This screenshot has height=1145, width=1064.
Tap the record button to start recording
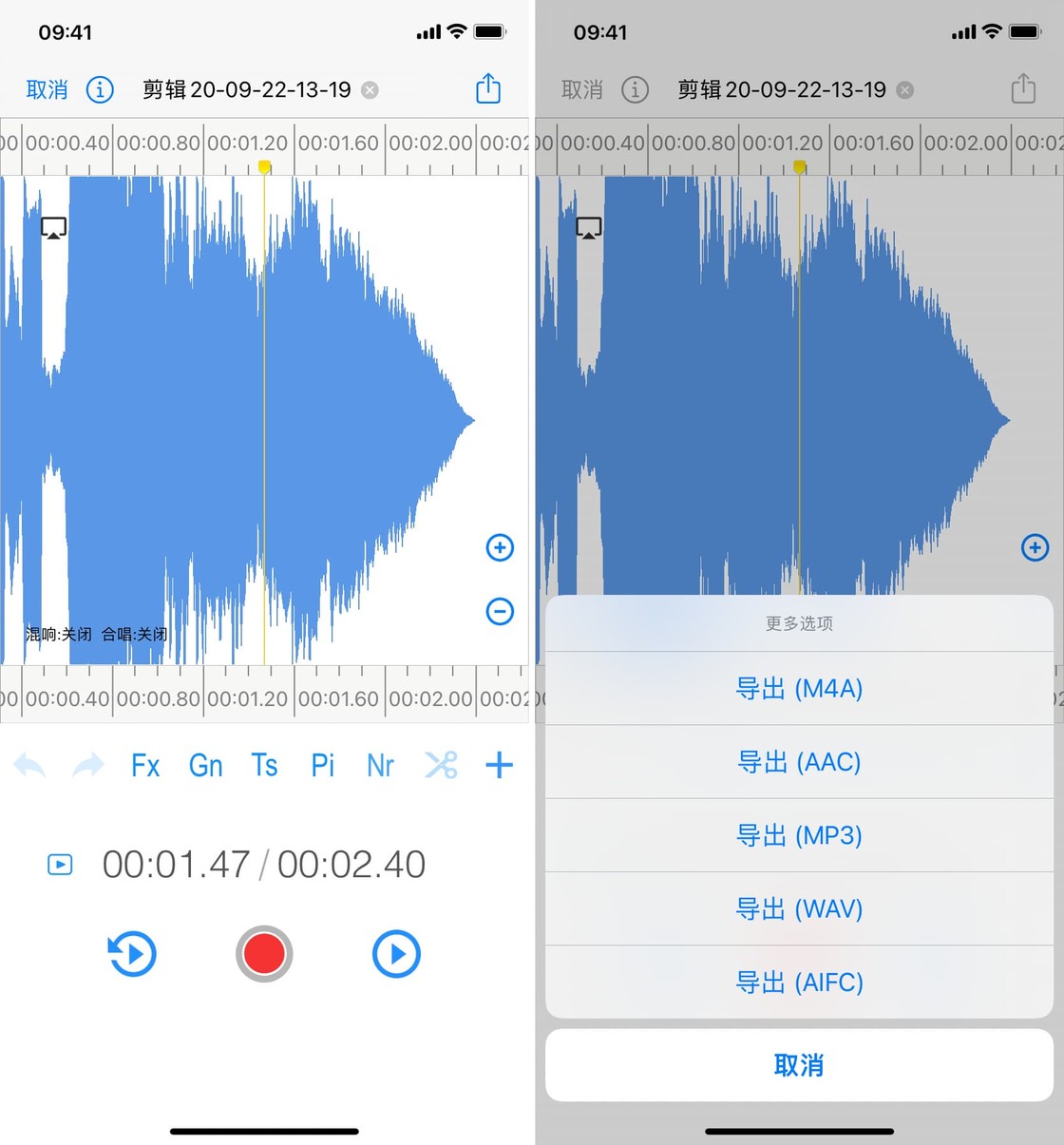point(264,954)
